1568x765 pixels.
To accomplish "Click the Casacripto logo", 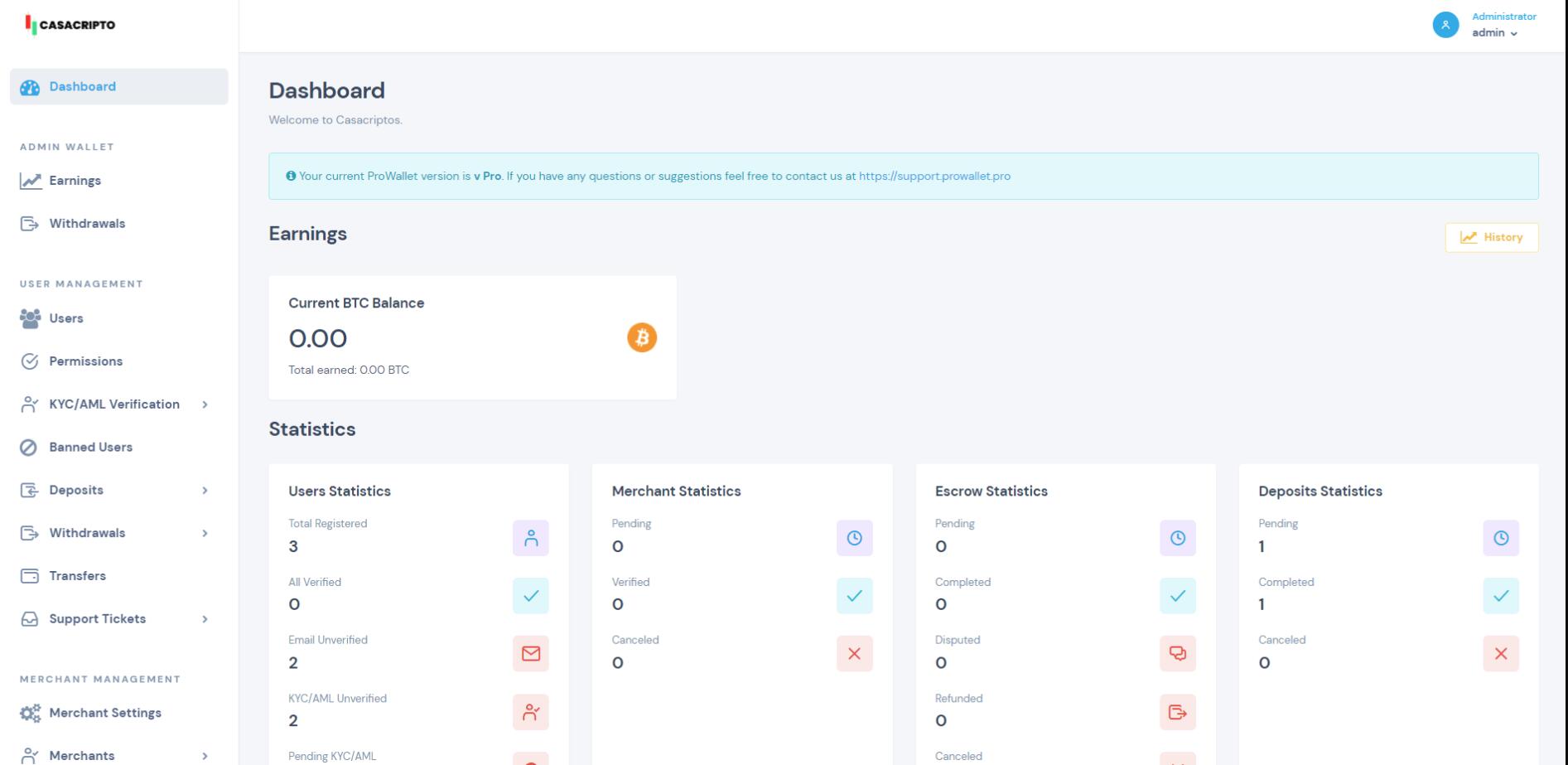I will coord(70,25).
